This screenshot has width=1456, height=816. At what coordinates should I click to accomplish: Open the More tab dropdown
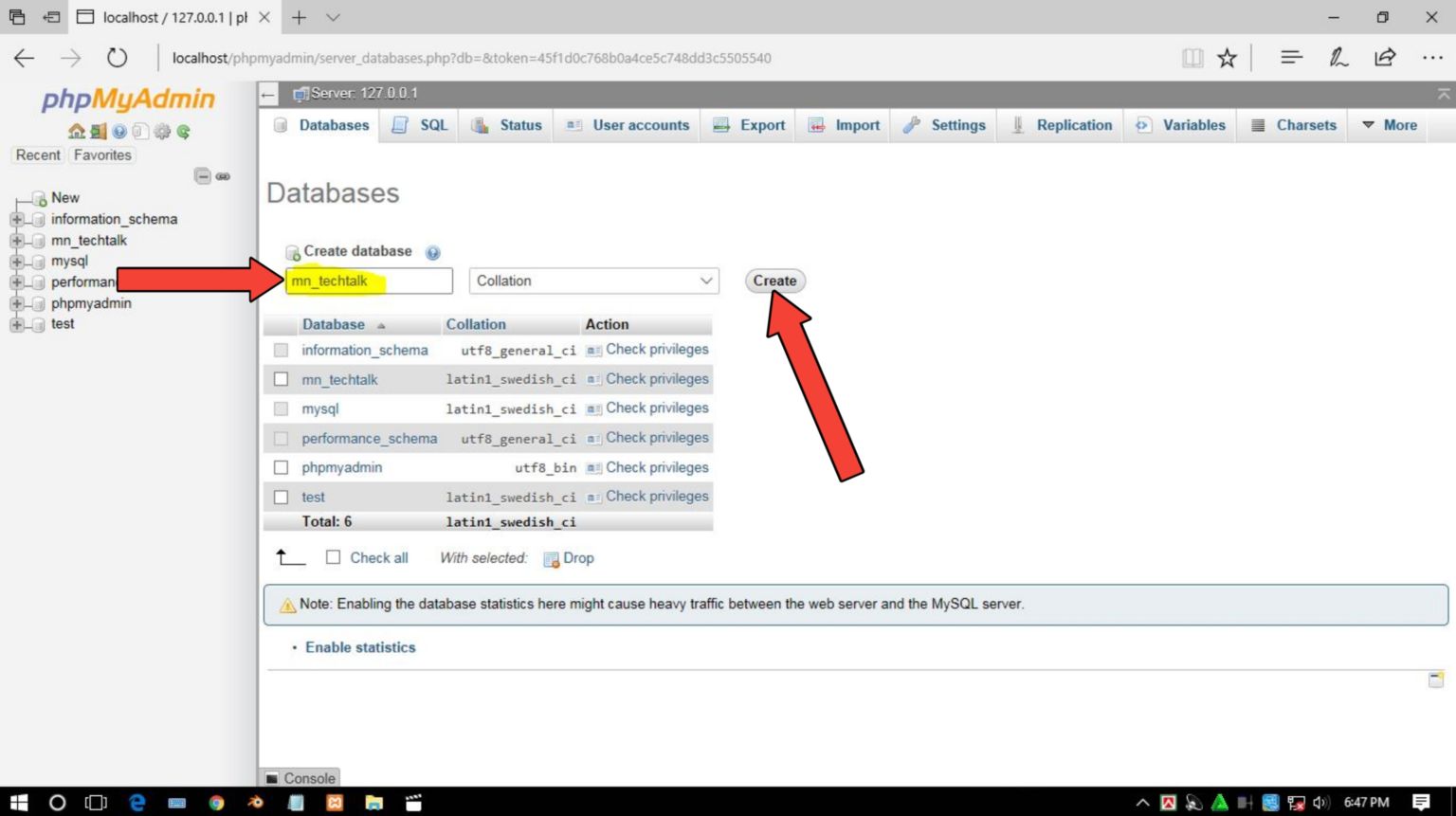(1389, 125)
